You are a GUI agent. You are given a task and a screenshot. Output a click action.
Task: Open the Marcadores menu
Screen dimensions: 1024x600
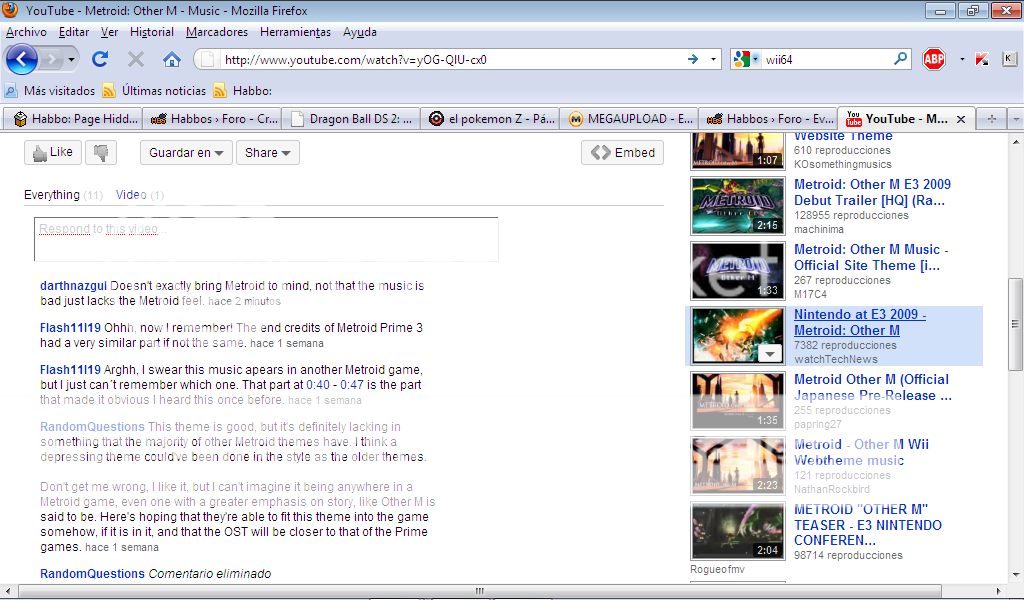(217, 32)
